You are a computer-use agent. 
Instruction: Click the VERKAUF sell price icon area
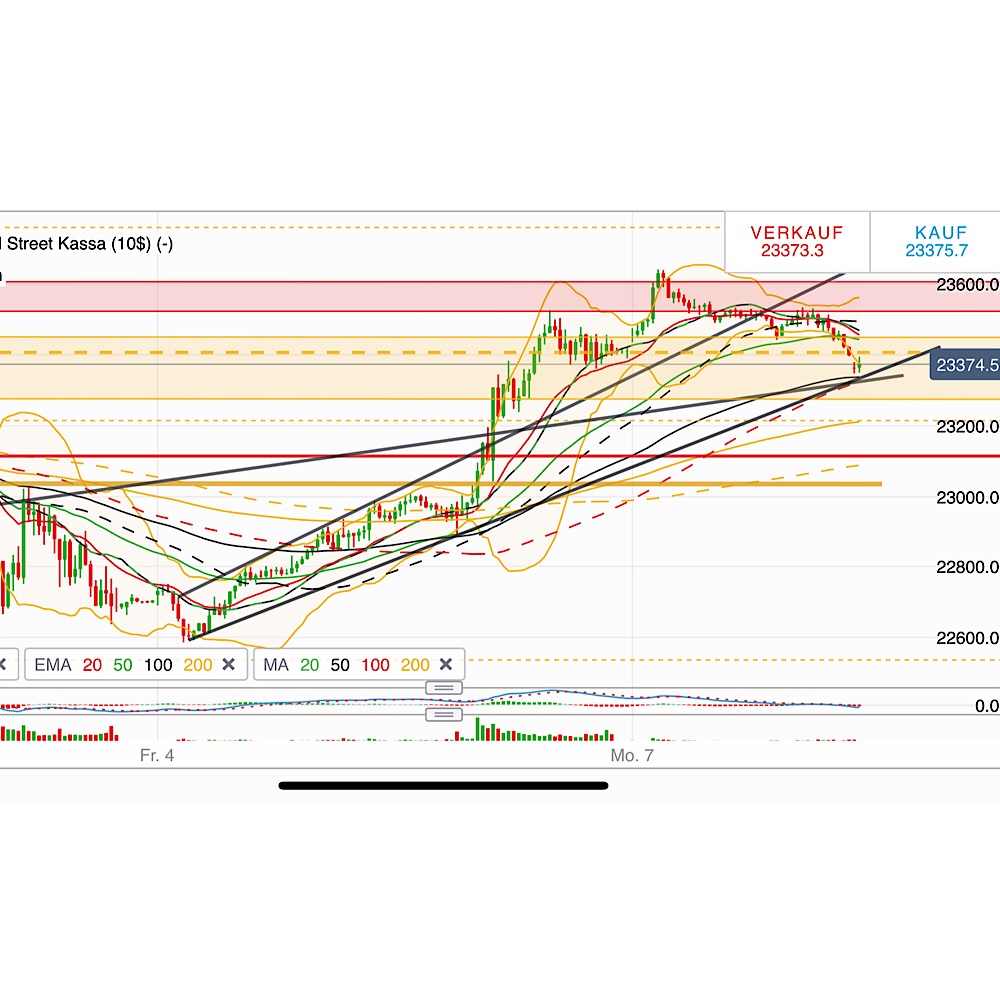click(x=797, y=241)
